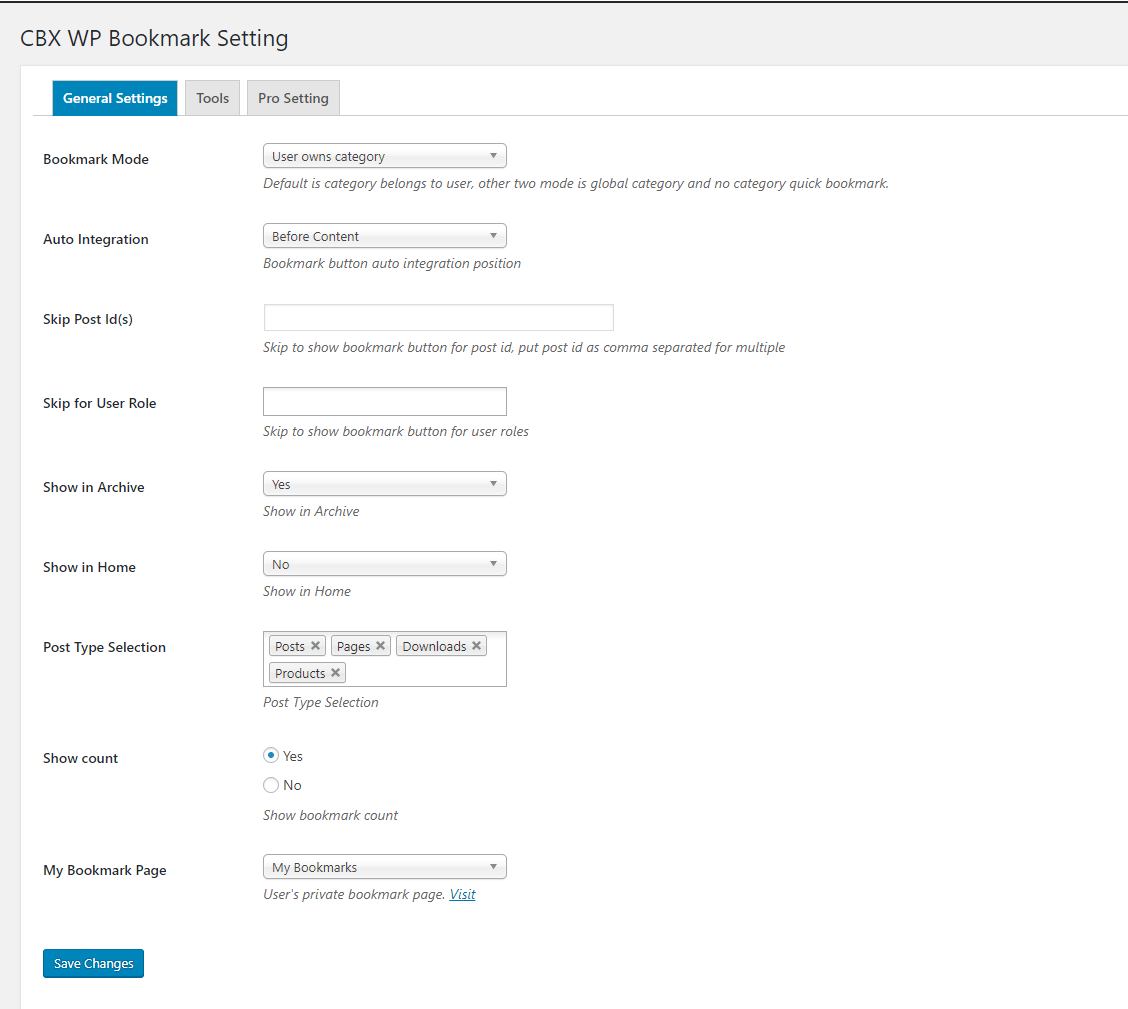1128x1009 pixels.
Task: Click the Save Changes button
Action: [x=93, y=963]
